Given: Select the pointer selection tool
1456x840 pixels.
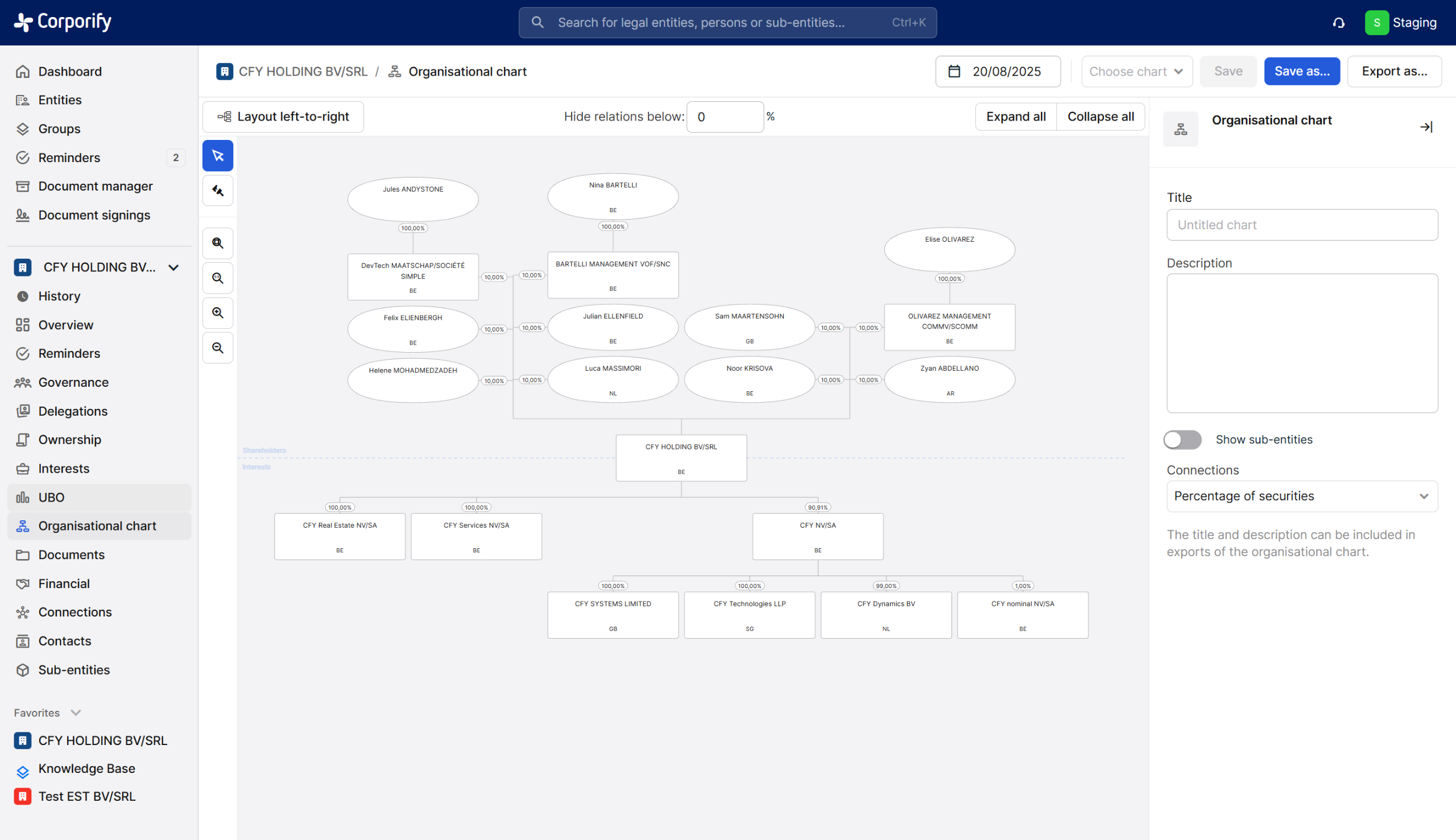Looking at the screenshot, I should pos(217,156).
